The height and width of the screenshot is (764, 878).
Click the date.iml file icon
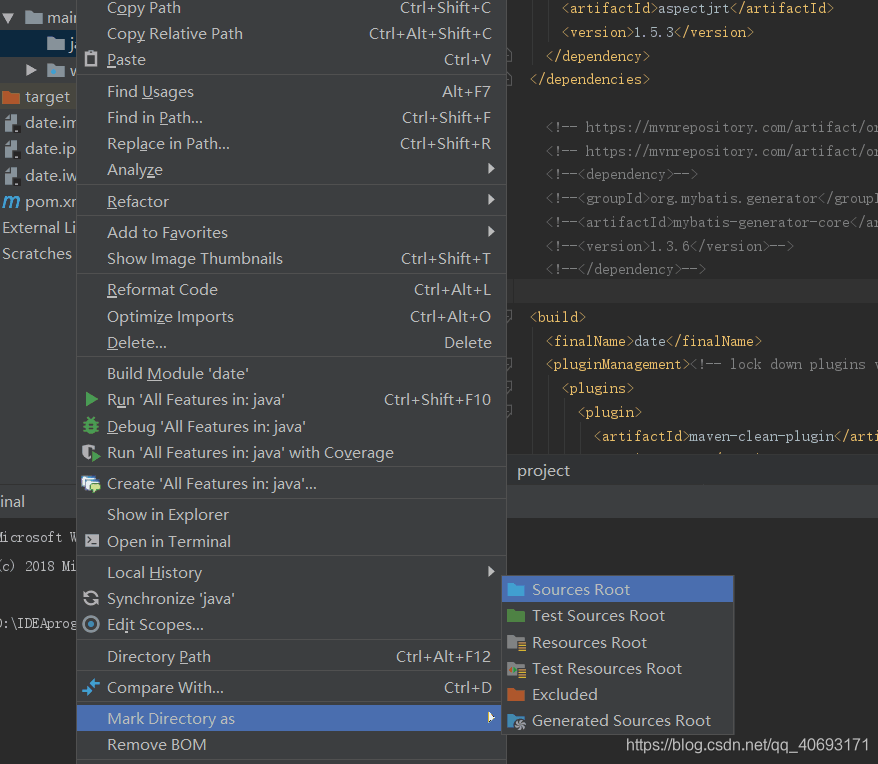pyautogui.click(x=12, y=123)
